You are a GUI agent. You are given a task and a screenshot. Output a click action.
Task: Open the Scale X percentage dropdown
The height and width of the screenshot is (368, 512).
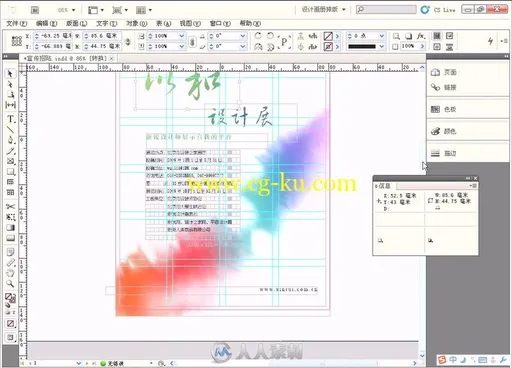point(182,36)
